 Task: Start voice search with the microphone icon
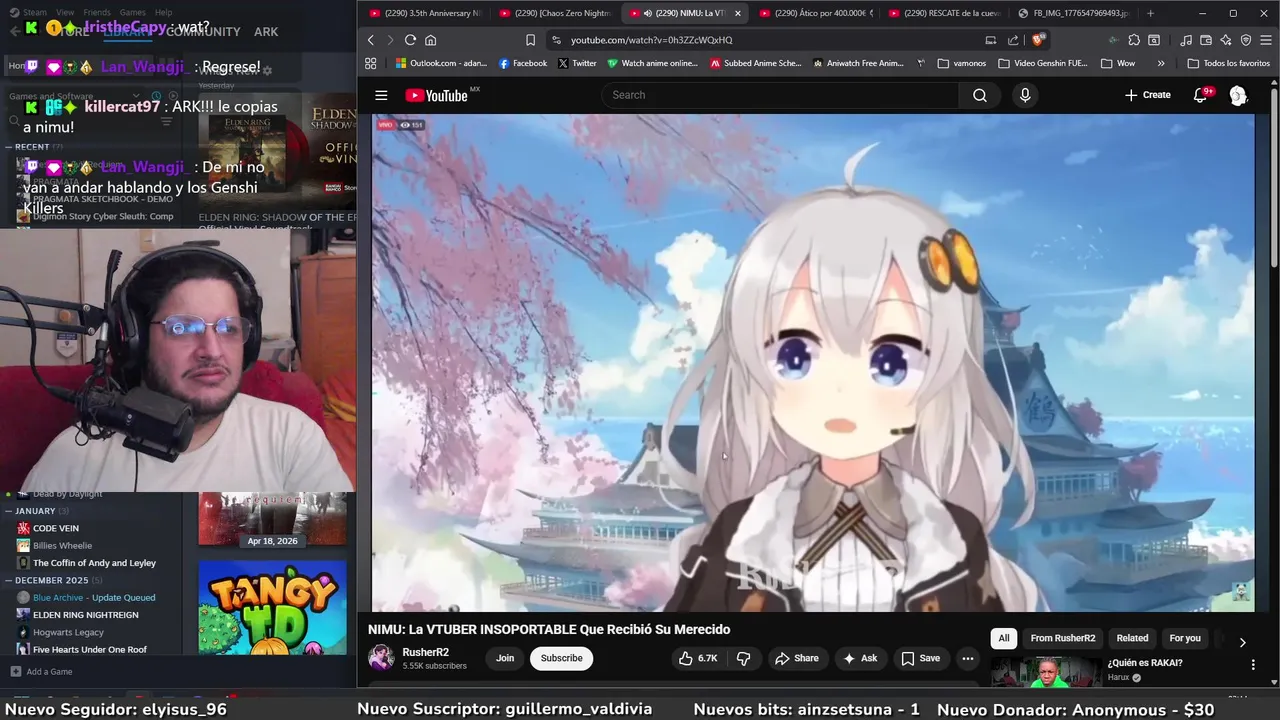[x=1024, y=95]
